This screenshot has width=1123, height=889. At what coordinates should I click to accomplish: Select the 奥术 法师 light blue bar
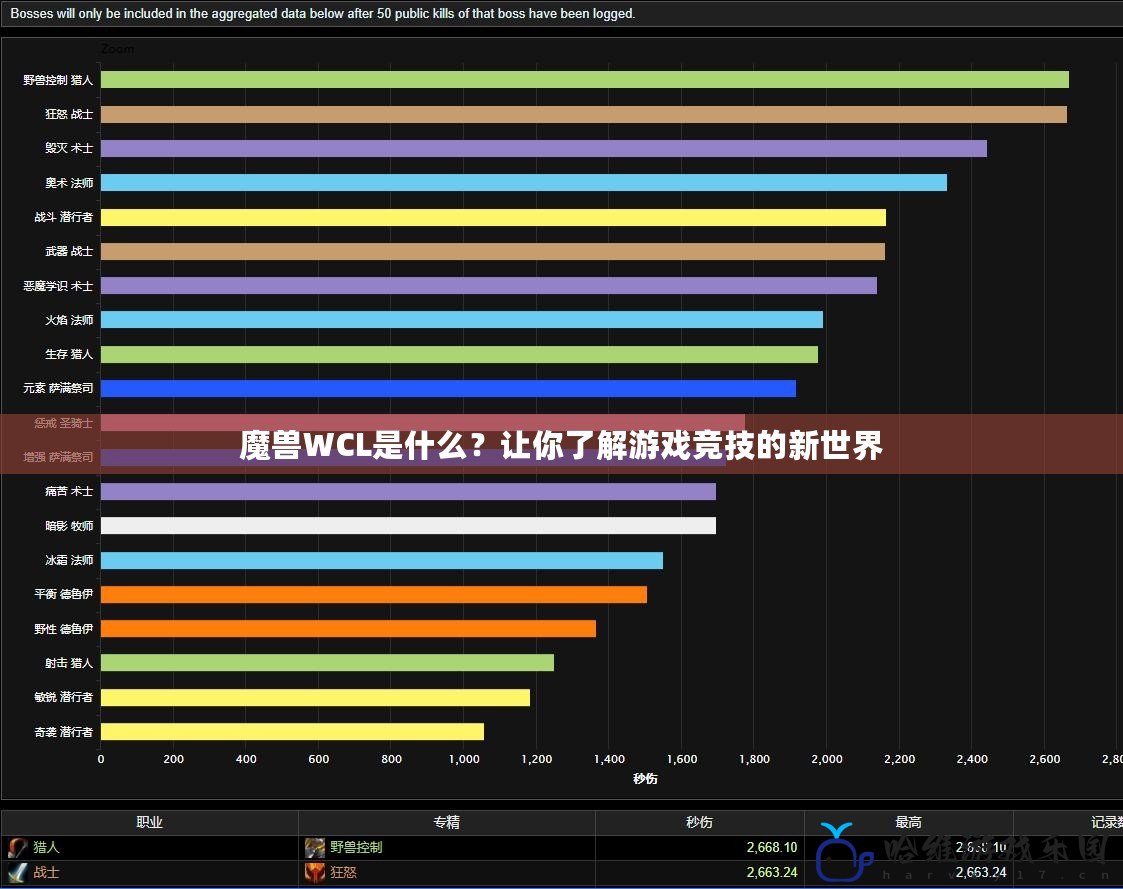[524, 183]
